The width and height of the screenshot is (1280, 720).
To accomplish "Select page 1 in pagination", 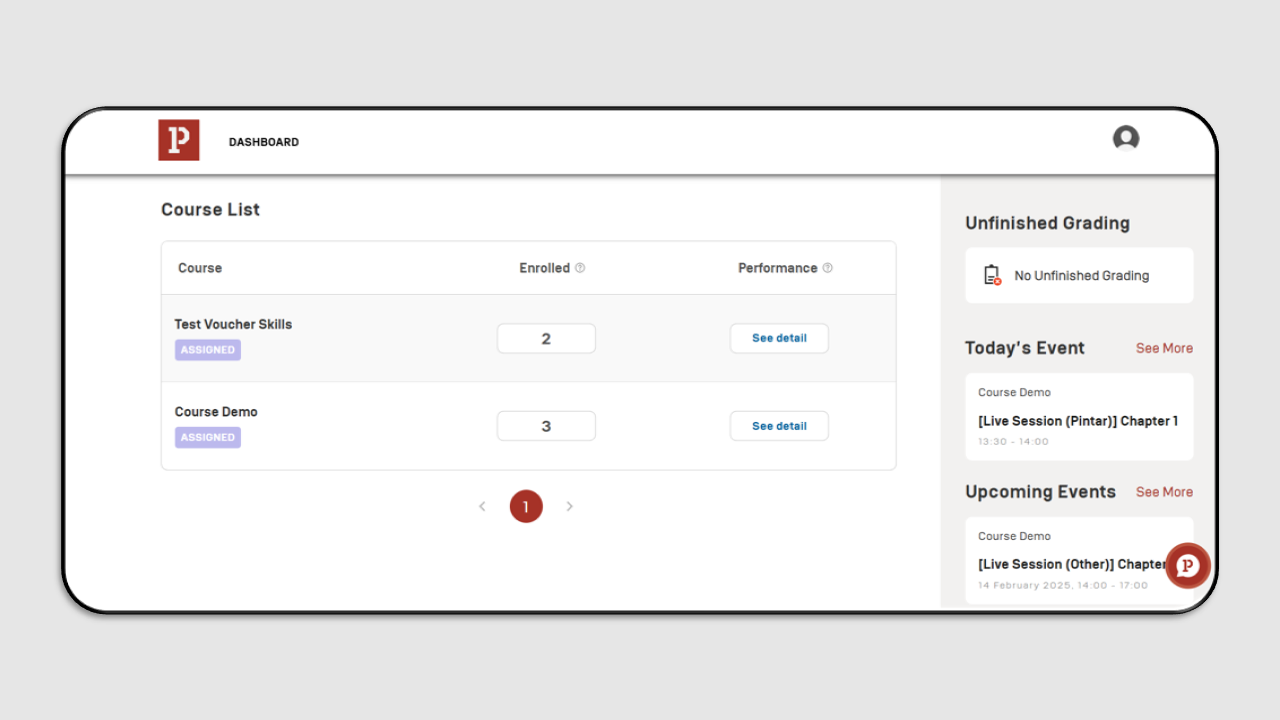I will 526,506.
